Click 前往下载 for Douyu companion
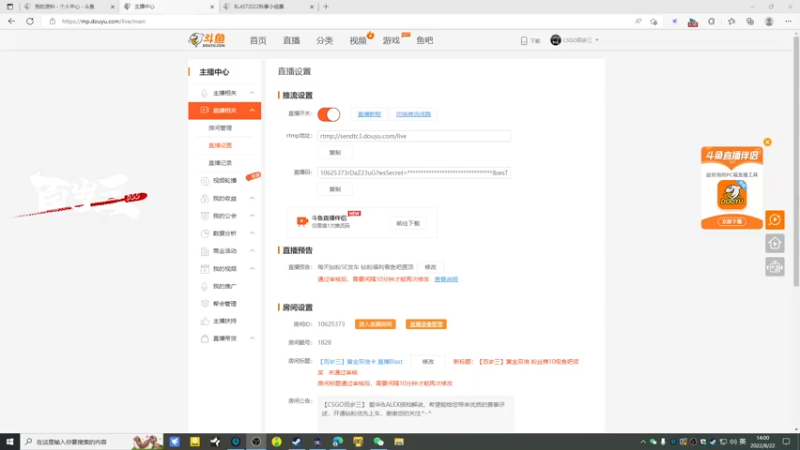Image resolution: width=800 pixels, height=450 pixels. (408, 223)
